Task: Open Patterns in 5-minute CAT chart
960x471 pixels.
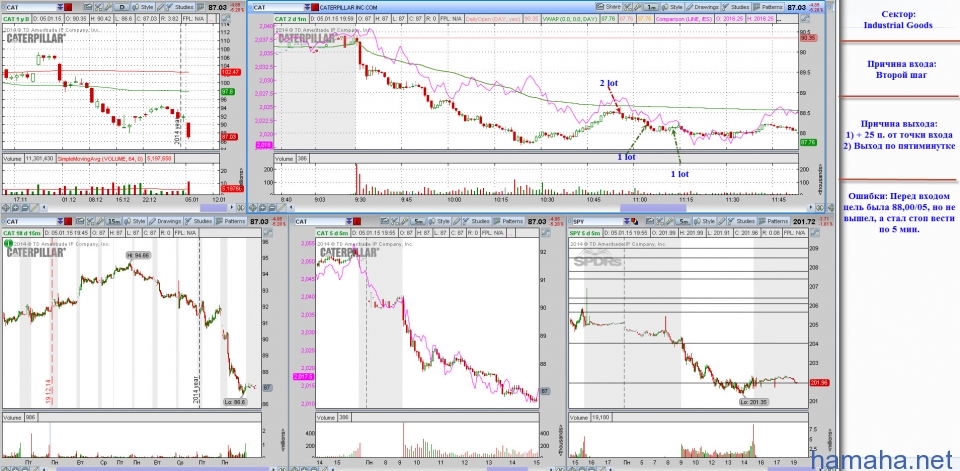Action: coord(508,221)
